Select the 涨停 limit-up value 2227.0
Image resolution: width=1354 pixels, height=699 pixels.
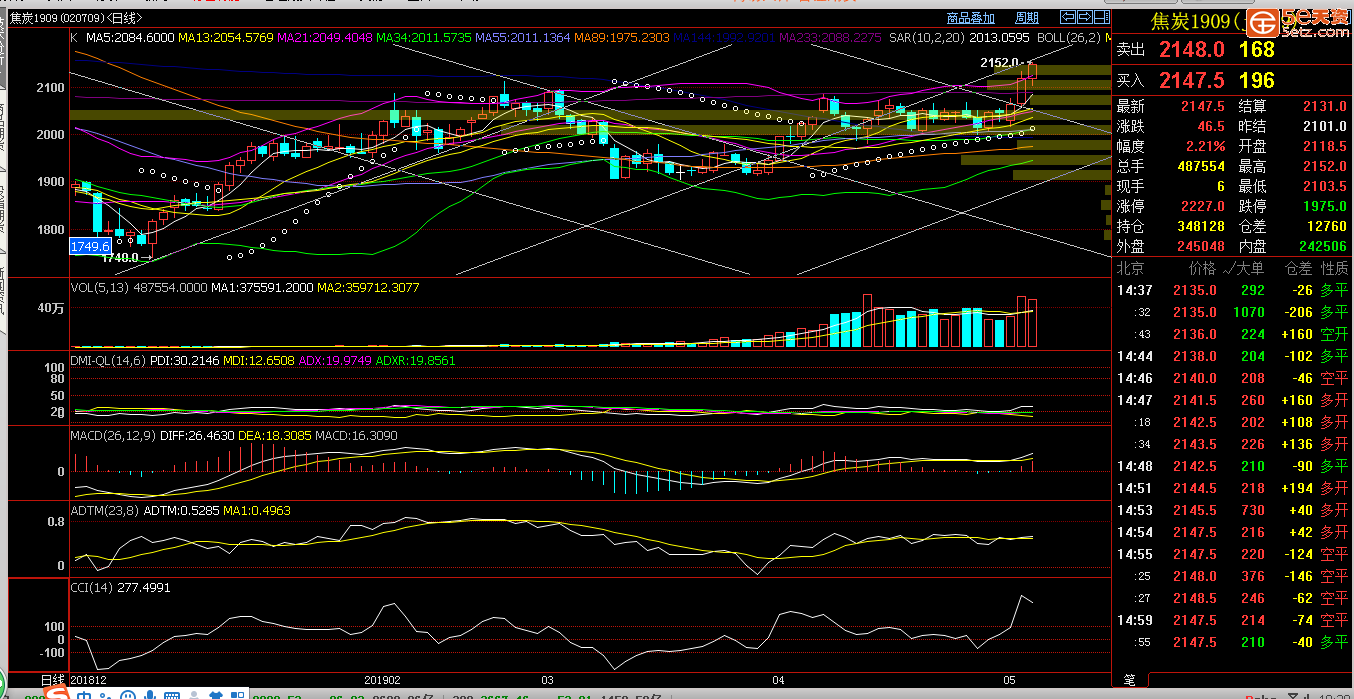coord(1203,206)
